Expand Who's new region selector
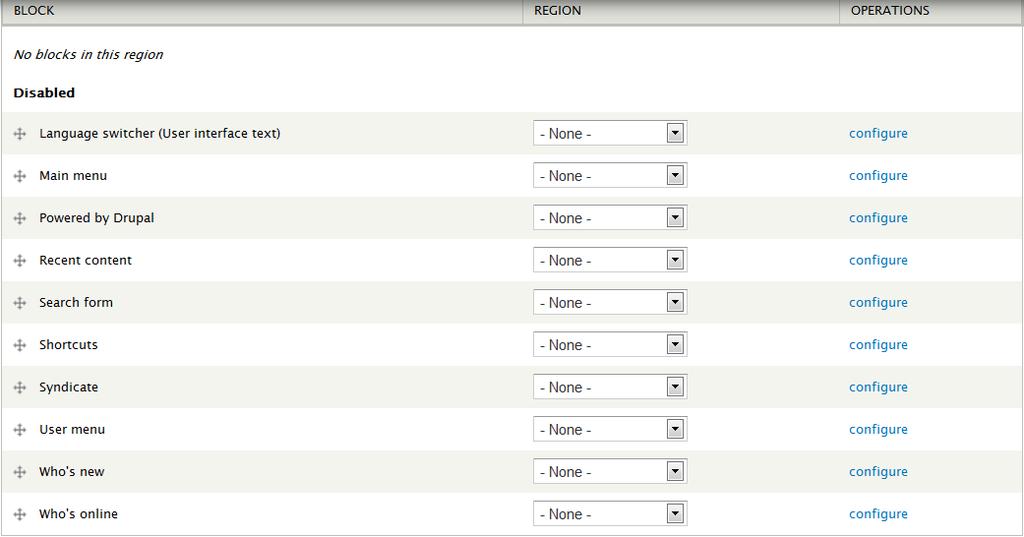This screenshot has width=1024, height=537. point(610,472)
